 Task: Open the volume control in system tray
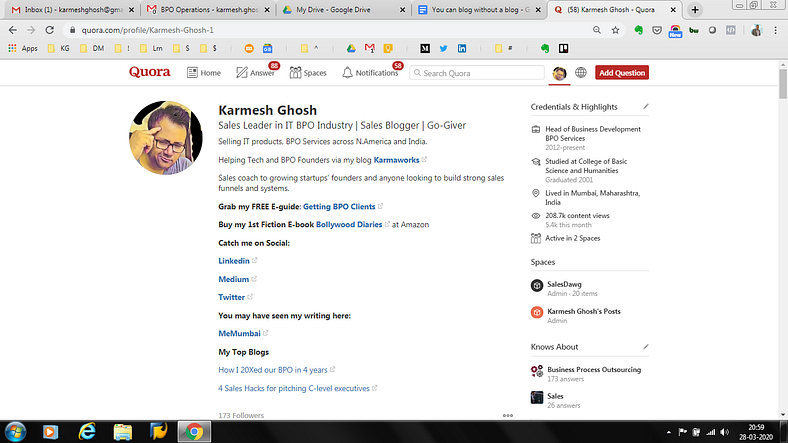point(724,432)
